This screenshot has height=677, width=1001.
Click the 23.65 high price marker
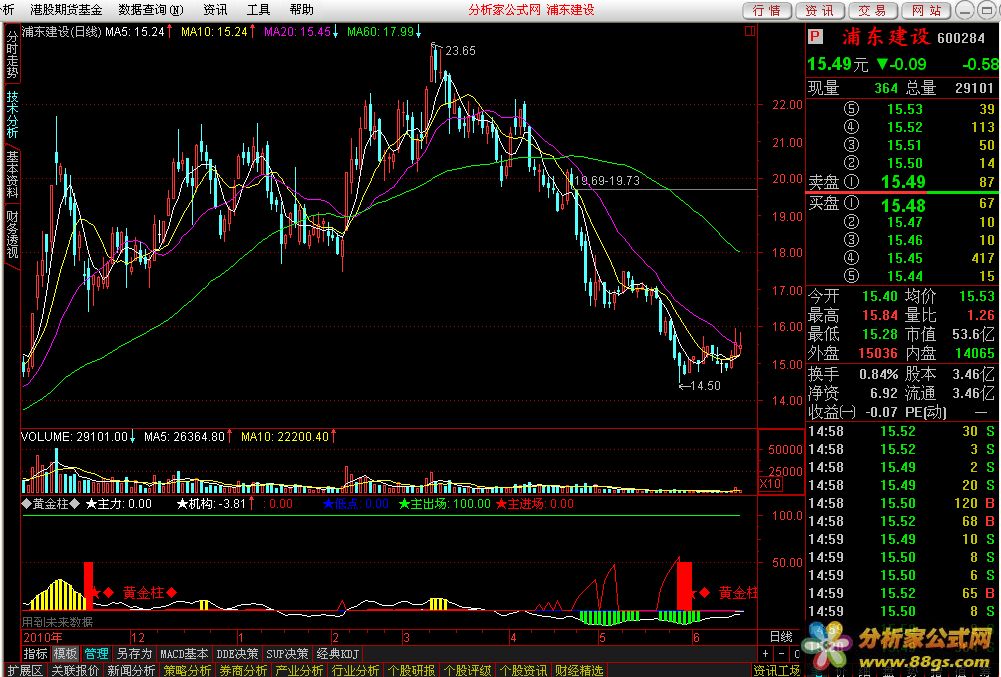tap(460, 51)
